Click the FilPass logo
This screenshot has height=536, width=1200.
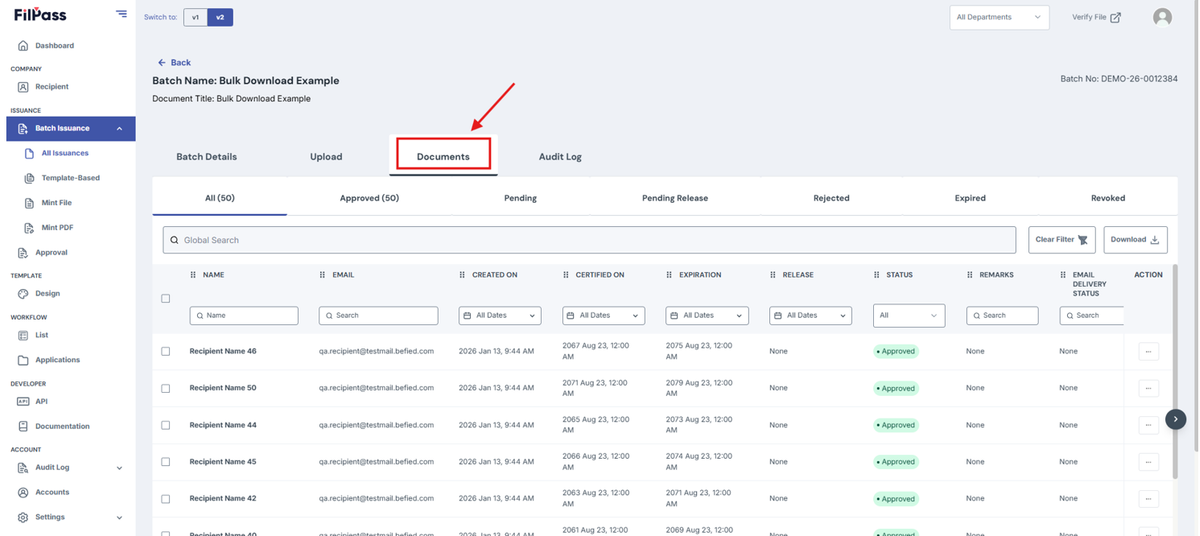pos(41,14)
